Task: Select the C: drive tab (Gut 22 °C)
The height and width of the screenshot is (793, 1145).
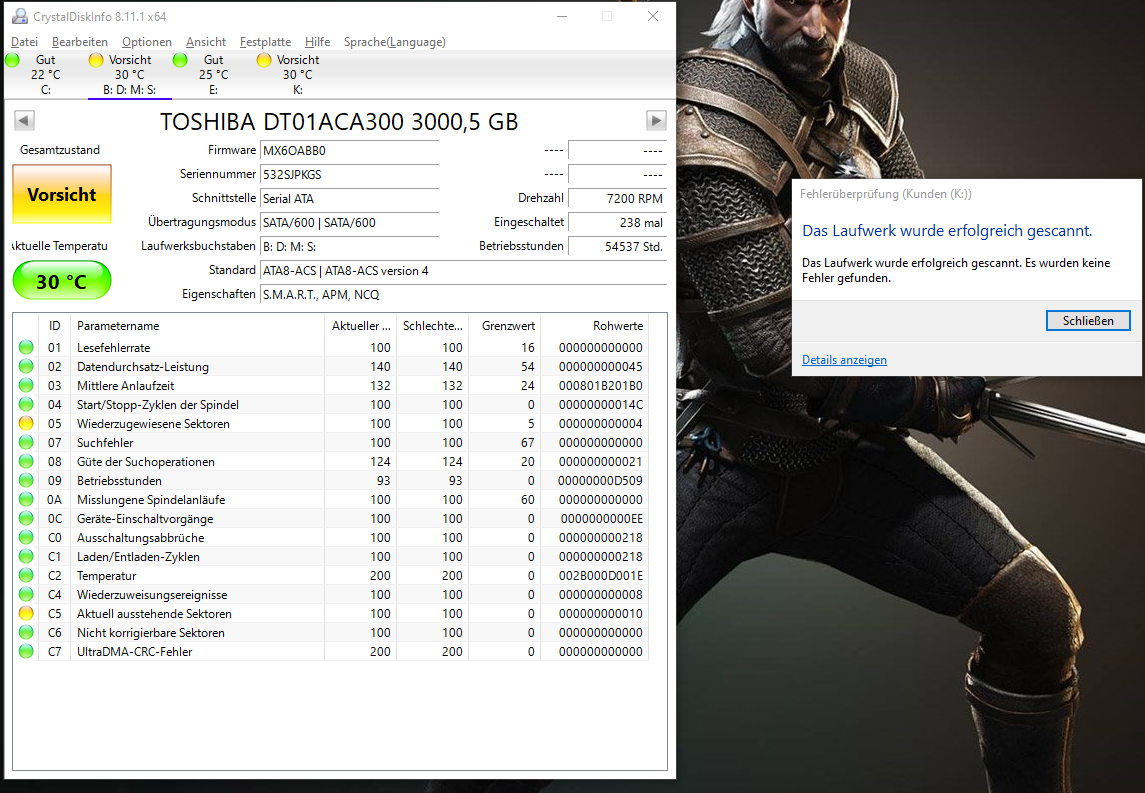Action: tap(45, 74)
